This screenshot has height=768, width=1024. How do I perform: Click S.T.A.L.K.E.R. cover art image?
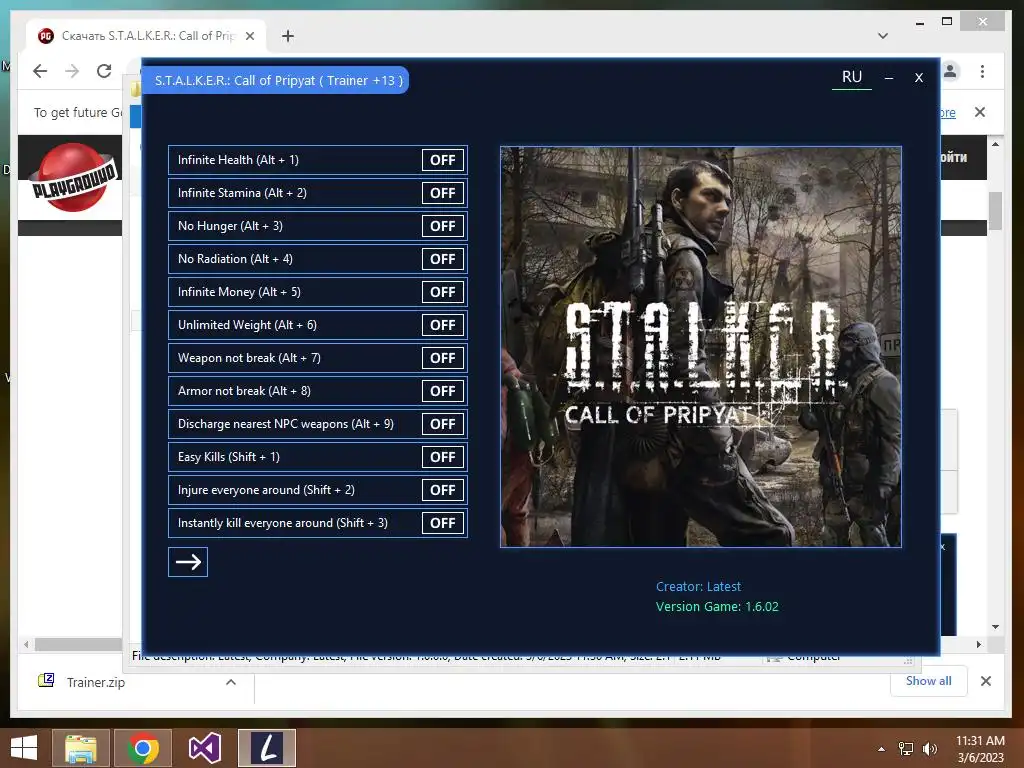click(701, 347)
